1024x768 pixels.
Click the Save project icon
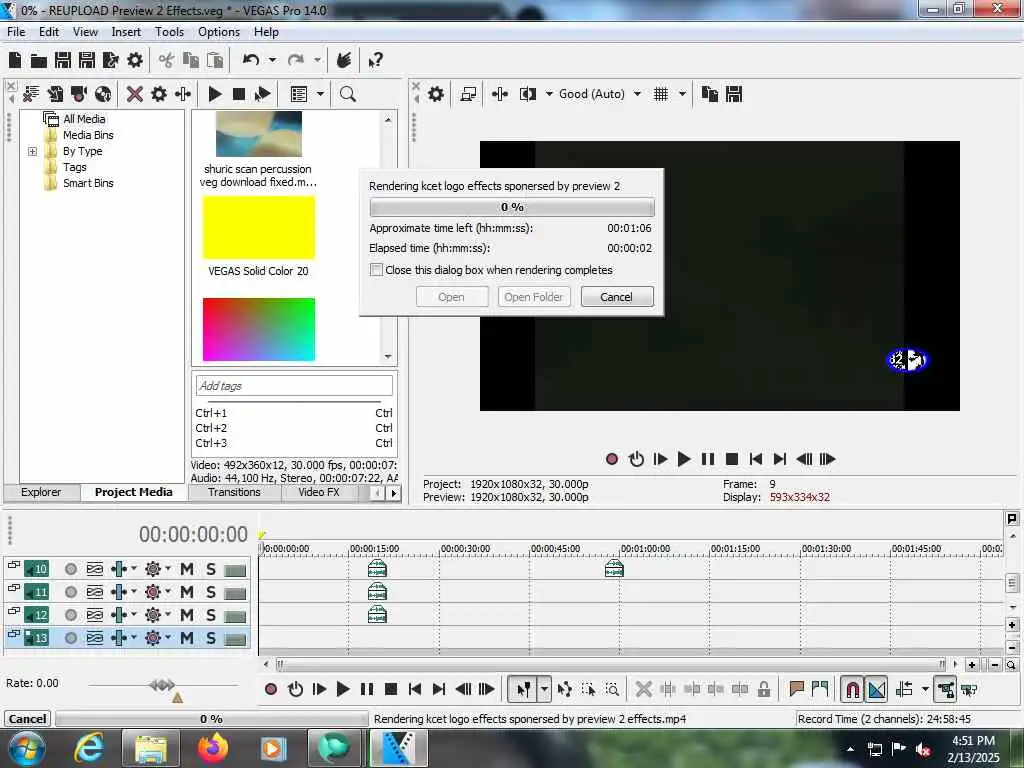click(x=63, y=60)
